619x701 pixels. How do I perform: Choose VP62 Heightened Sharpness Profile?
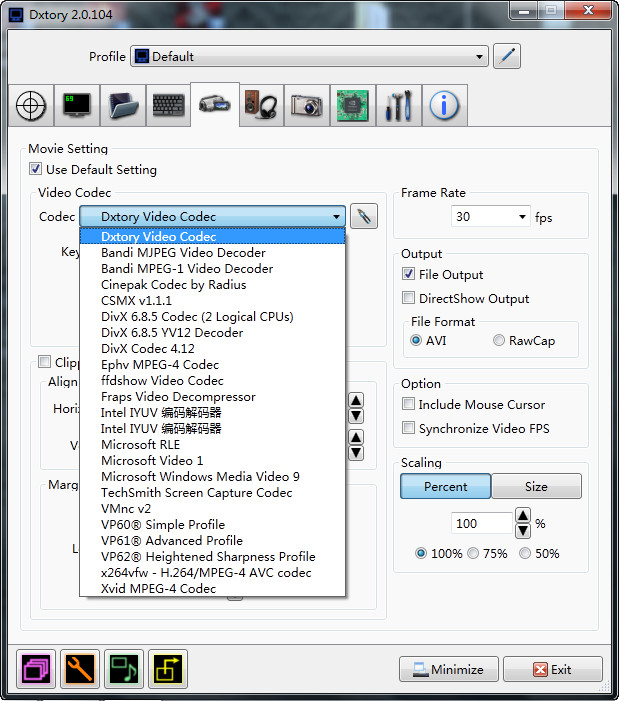[x=212, y=557]
